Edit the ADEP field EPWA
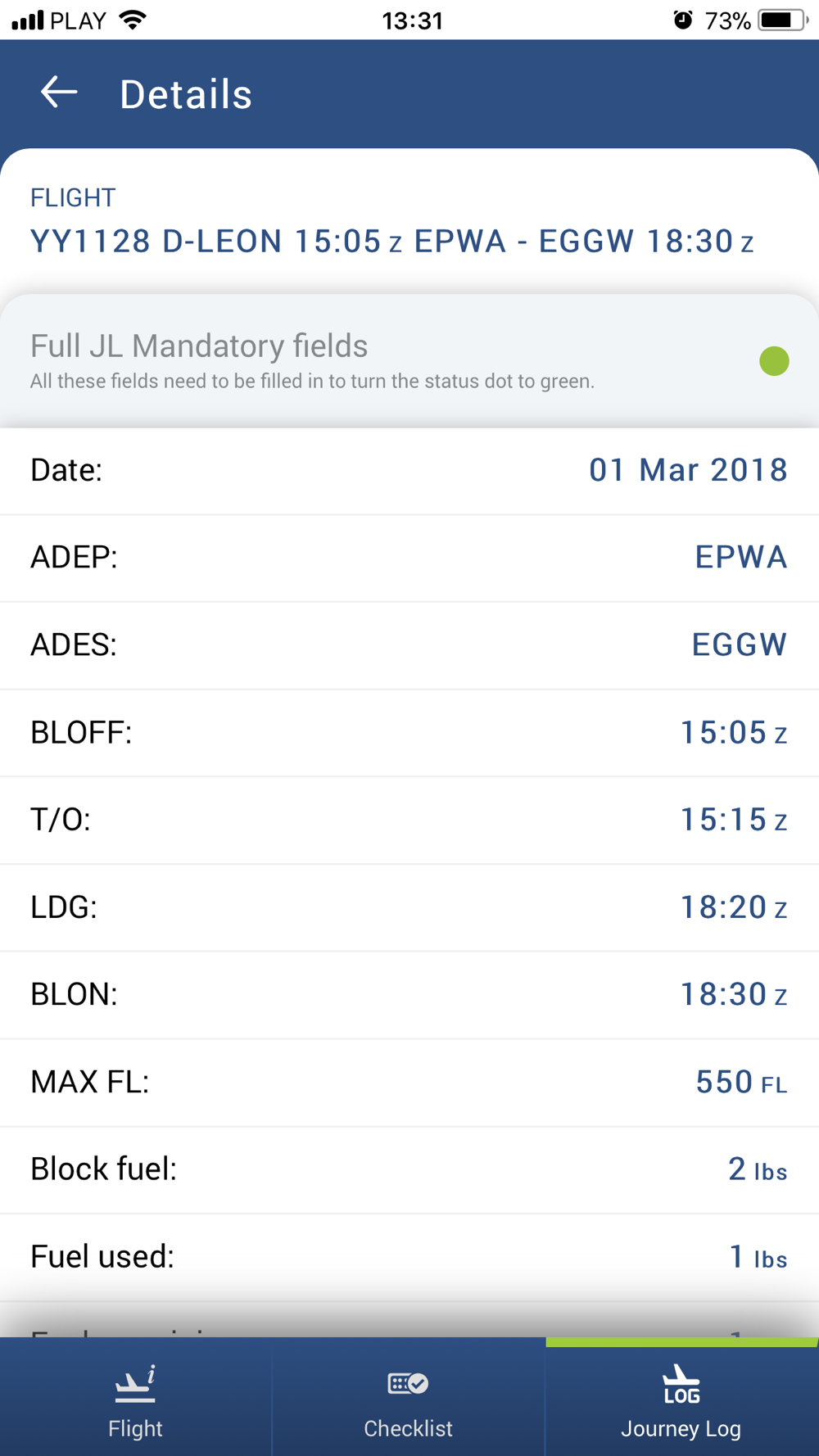Image resolution: width=819 pixels, height=1456 pixels. (740, 558)
